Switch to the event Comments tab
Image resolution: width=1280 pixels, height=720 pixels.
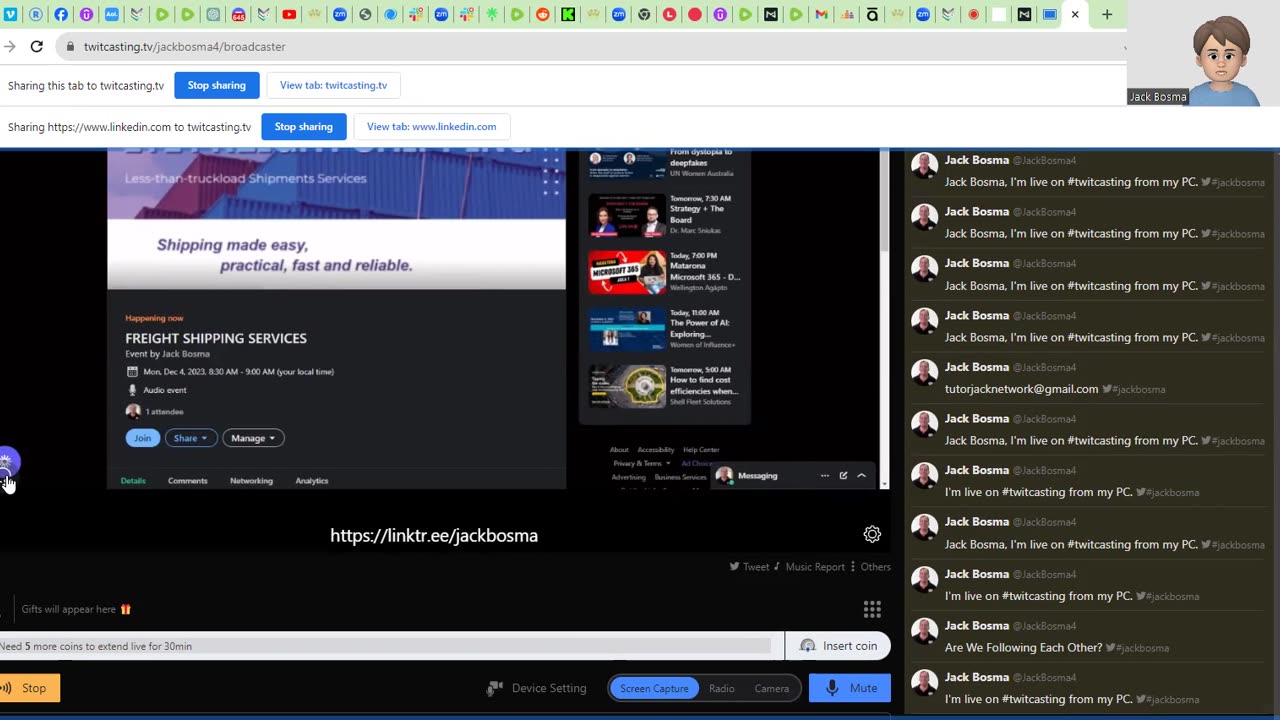click(x=188, y=481)
